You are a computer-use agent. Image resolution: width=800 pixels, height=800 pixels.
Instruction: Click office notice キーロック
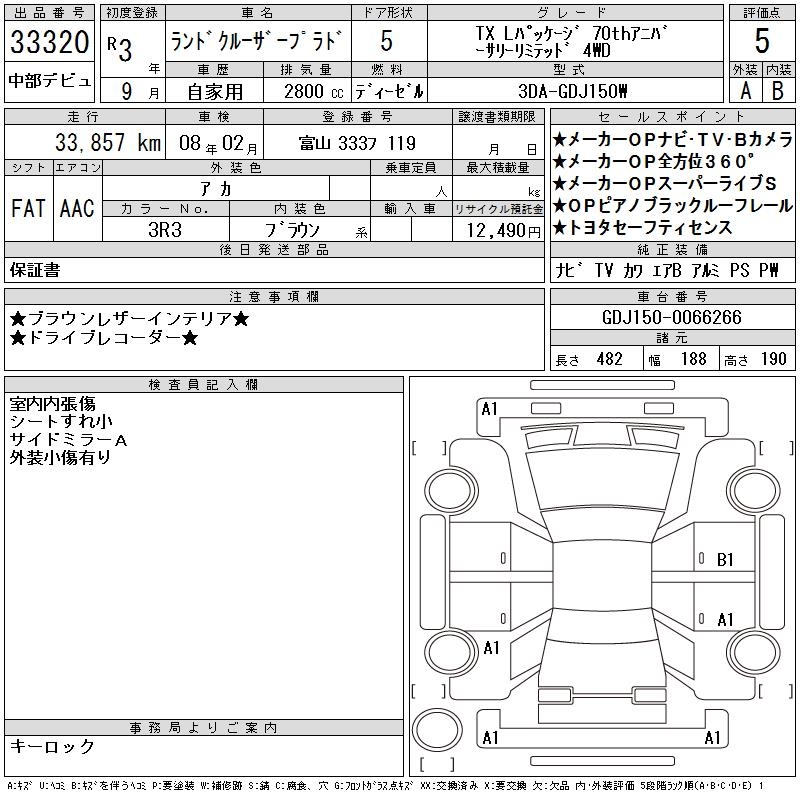(x=52, y=746)
